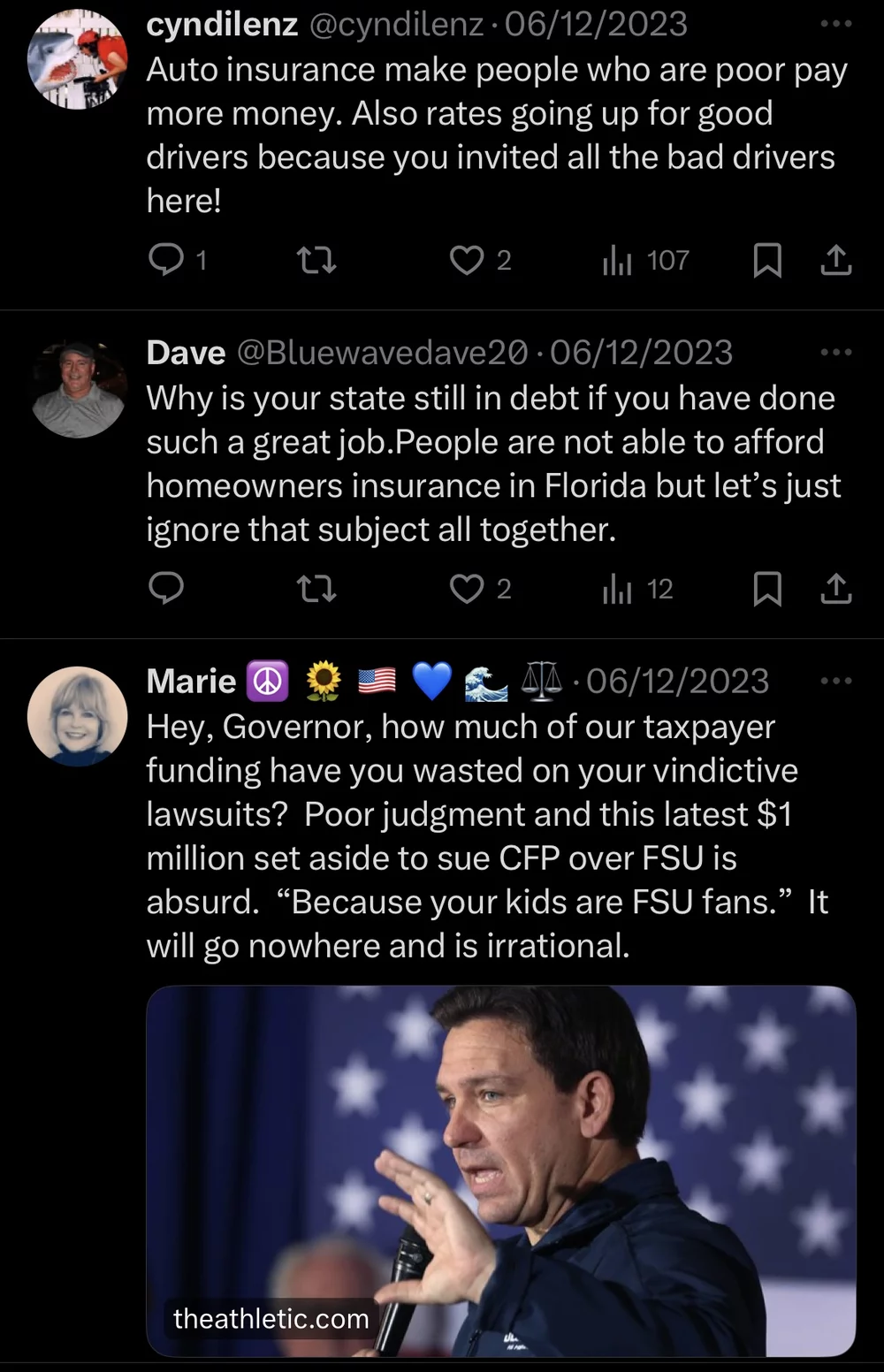This screenshot has height=1372, width=884.
Task: Retweet Dave's homeowners insurance post
Action: coord(316,589)
